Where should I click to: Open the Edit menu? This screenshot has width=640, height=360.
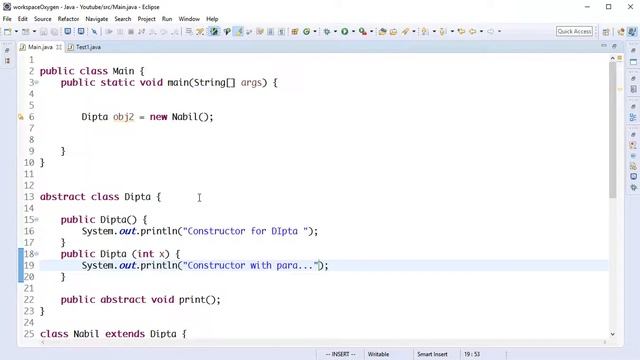coord(22,19)
